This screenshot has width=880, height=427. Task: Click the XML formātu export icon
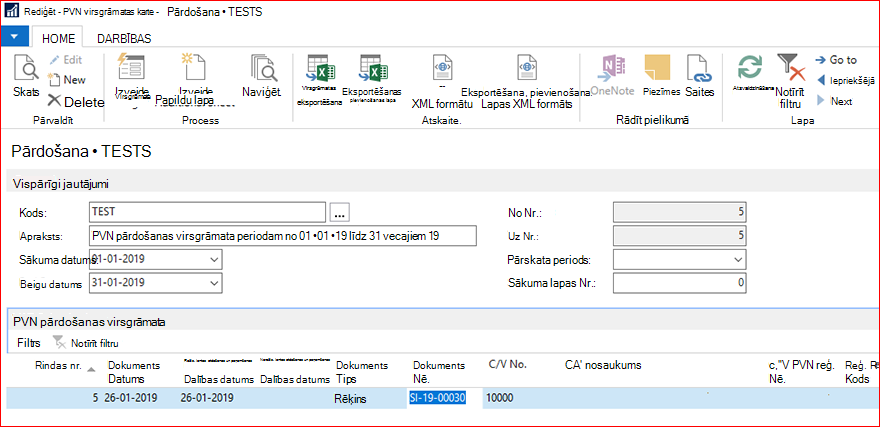(x=438, y=70)
